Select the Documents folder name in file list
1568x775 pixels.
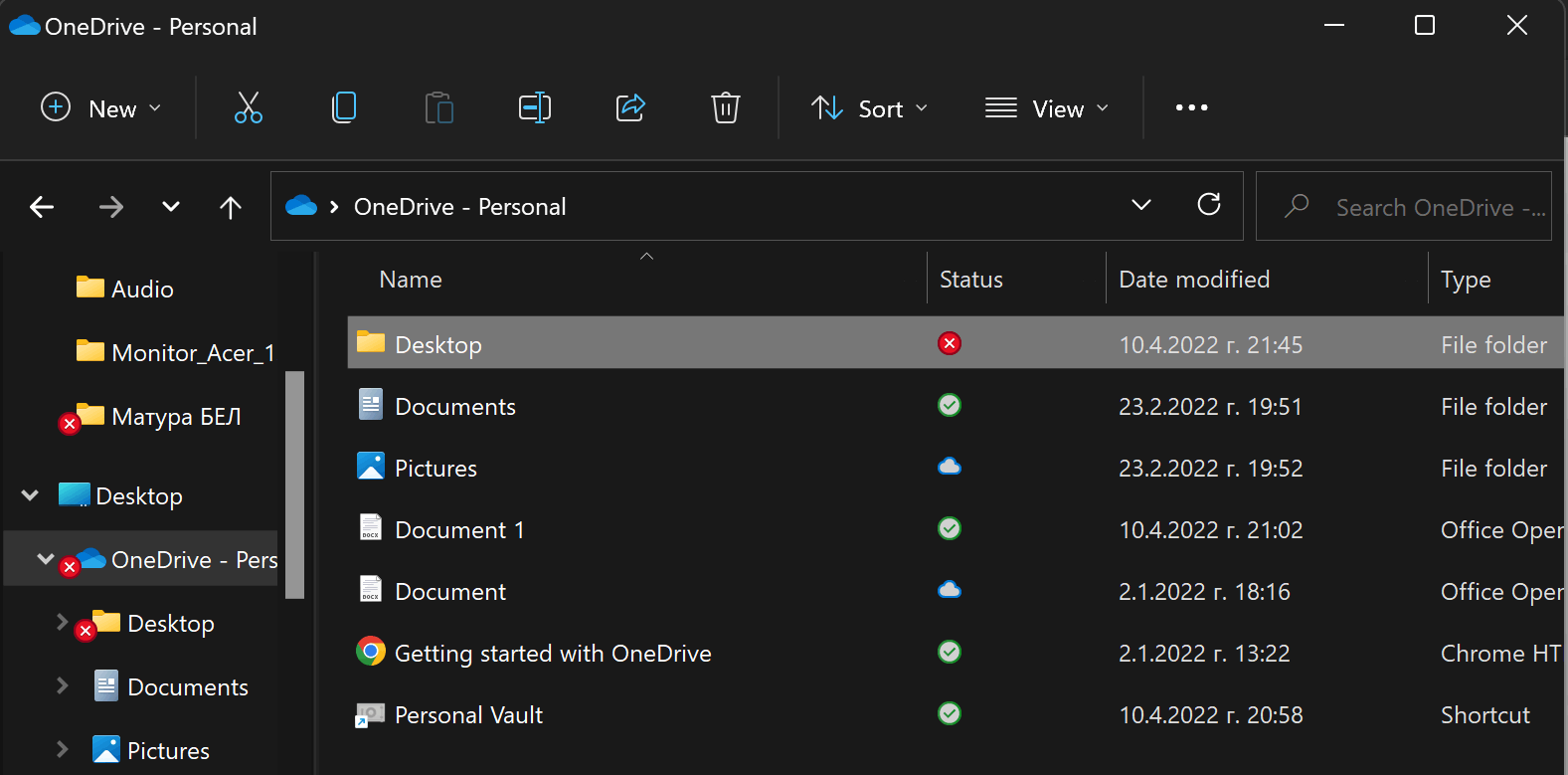455,407
